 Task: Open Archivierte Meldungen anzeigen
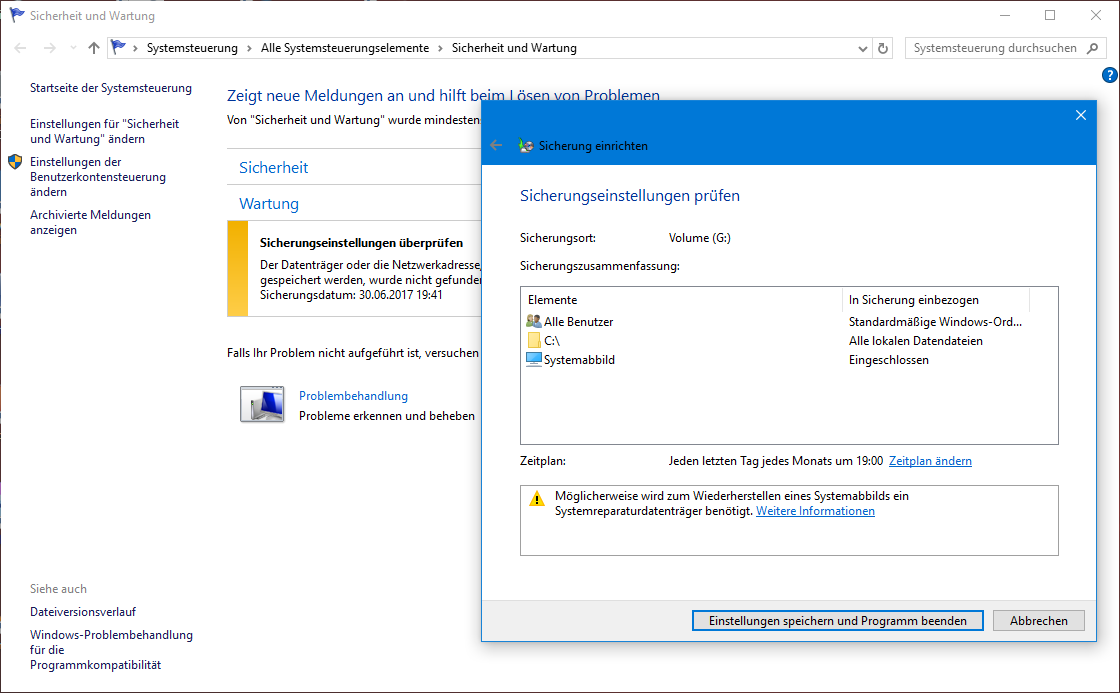coord(90,222)
